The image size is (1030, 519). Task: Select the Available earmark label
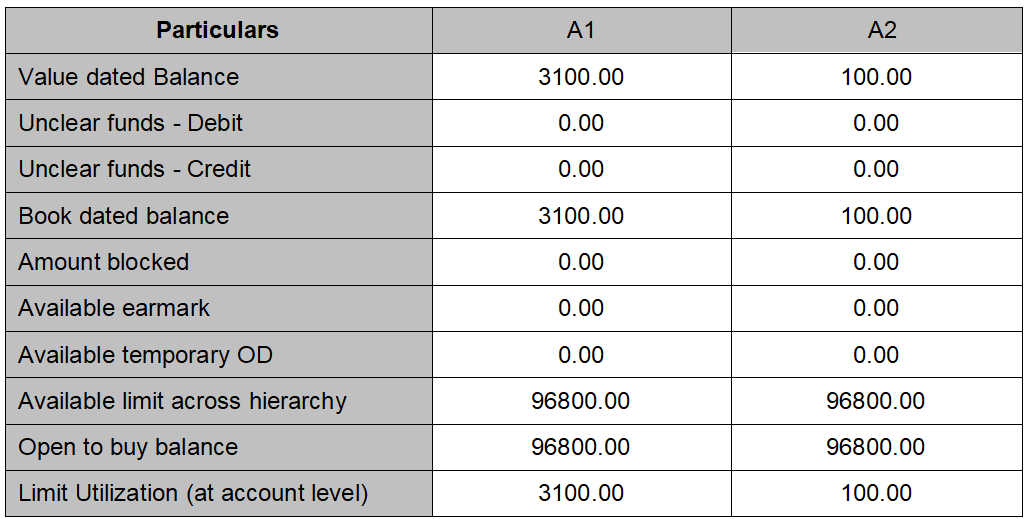point(114,308)
